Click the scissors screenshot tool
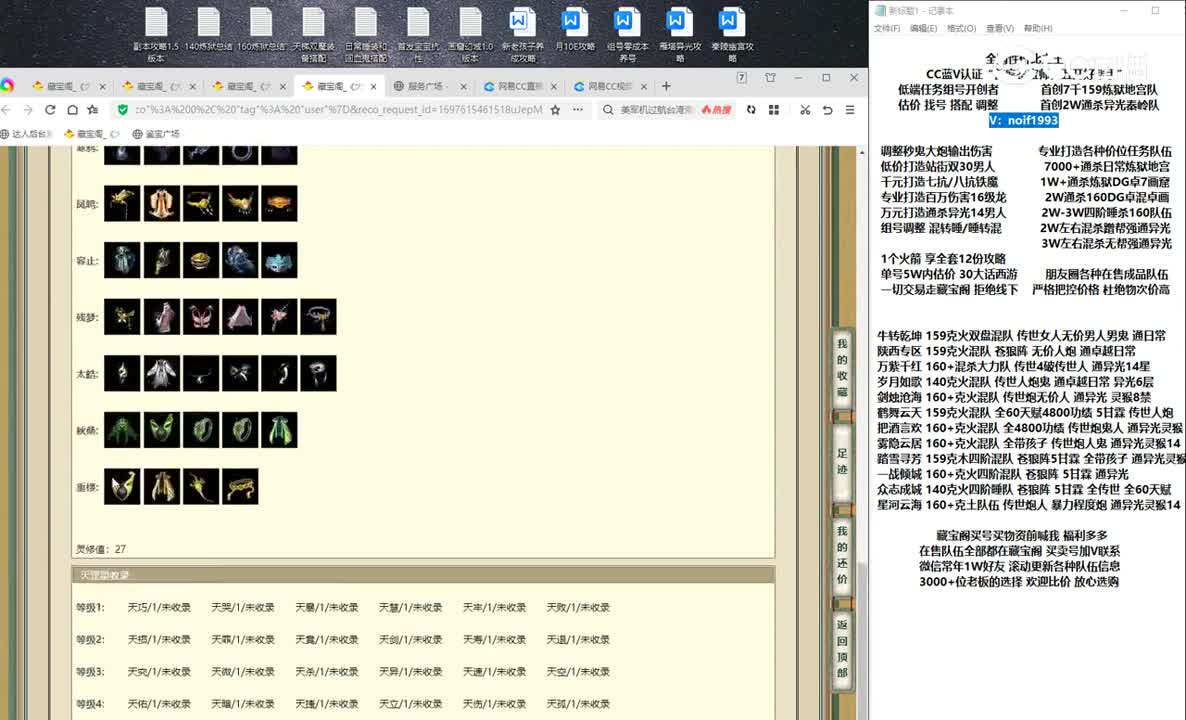 805,110
